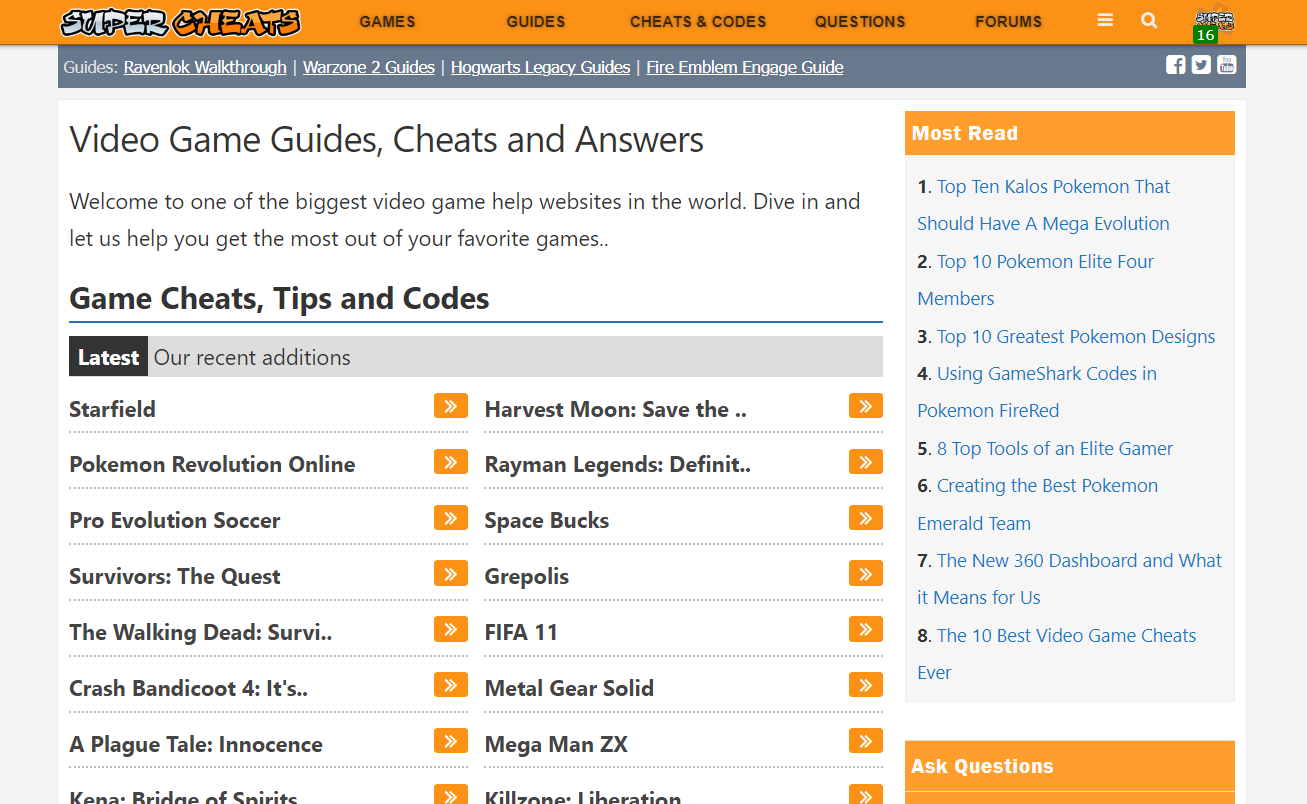Open Ravenlok Walkthrough guide link
This screenshot has width=1307, height=804.
pos(205,67)
